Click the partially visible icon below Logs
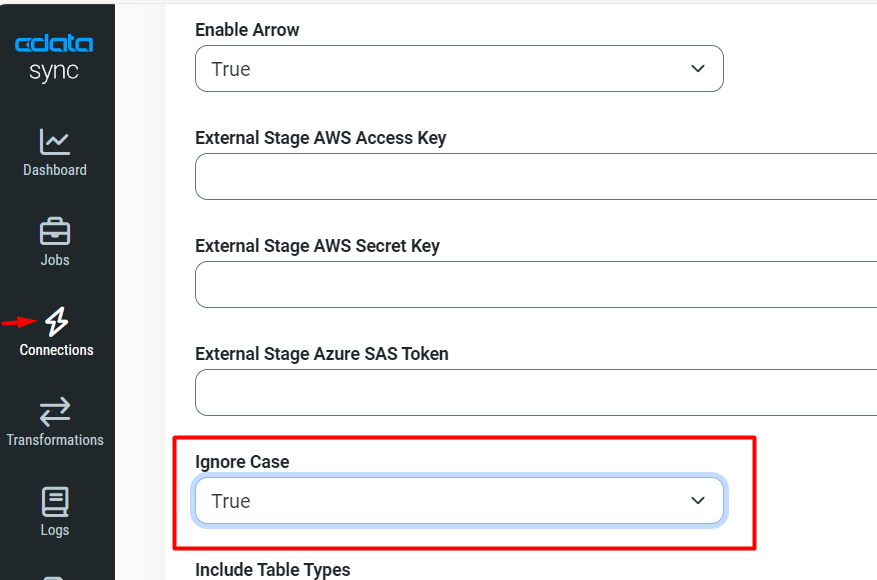Viewport: 877px width, 580px height. click(55, 578)
